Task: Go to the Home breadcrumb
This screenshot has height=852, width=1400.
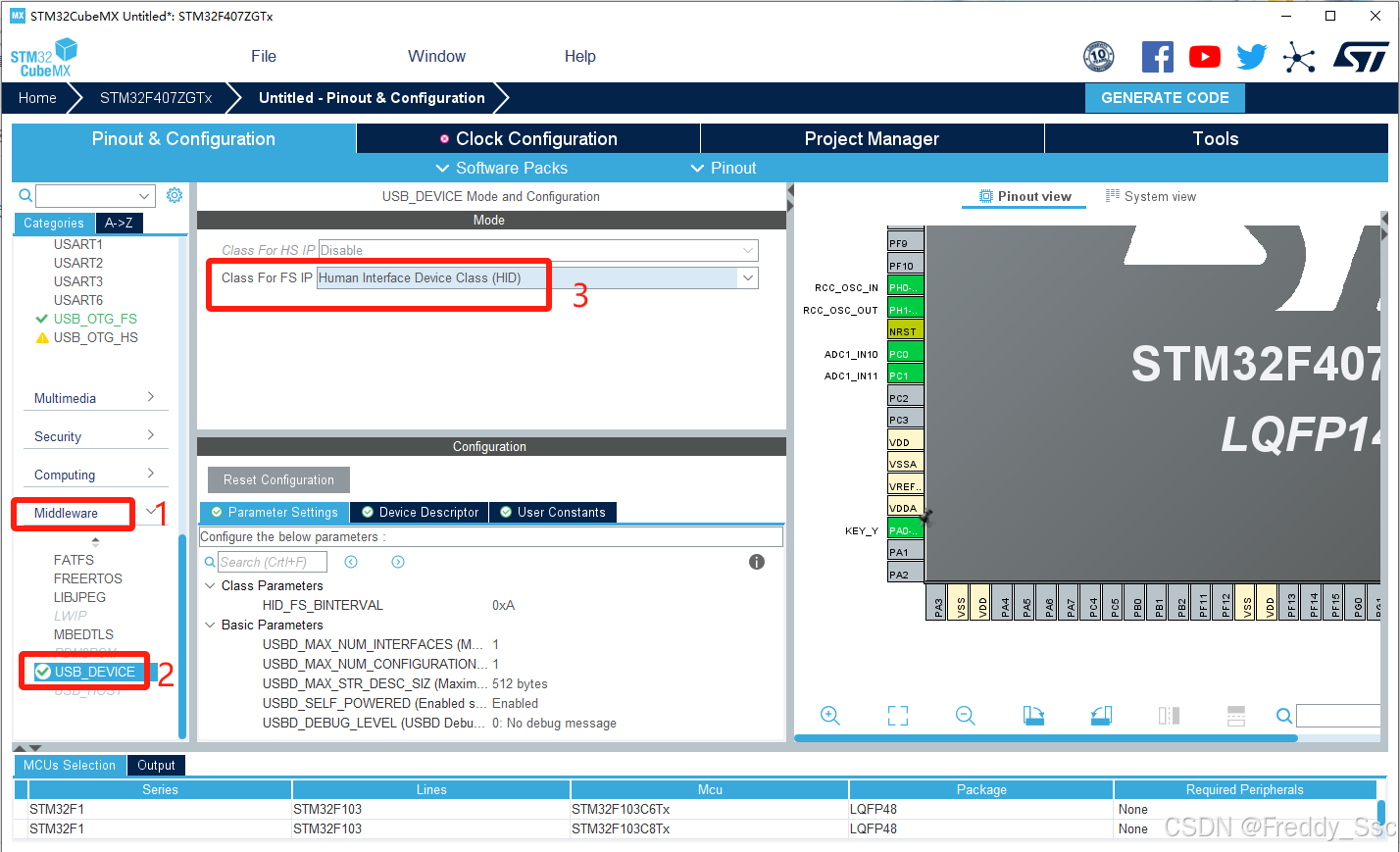Action: pos(37,98)
